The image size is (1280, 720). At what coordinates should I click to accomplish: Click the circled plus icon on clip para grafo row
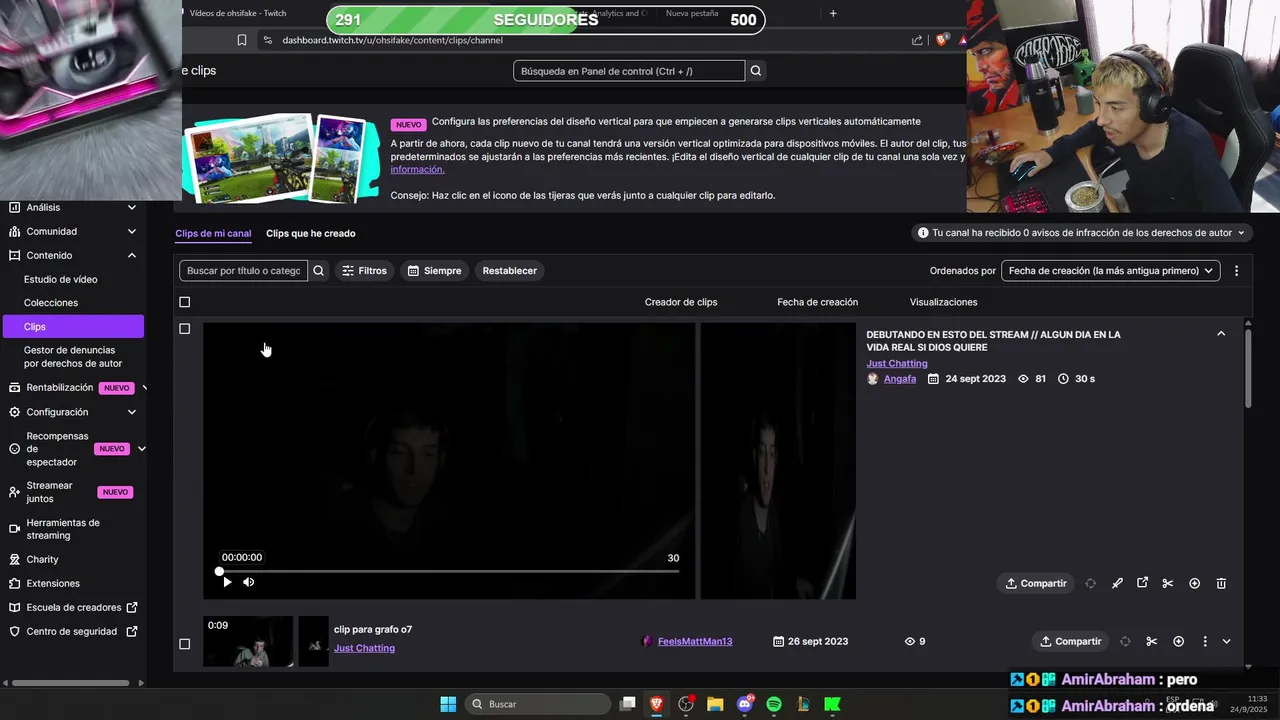1178,641
